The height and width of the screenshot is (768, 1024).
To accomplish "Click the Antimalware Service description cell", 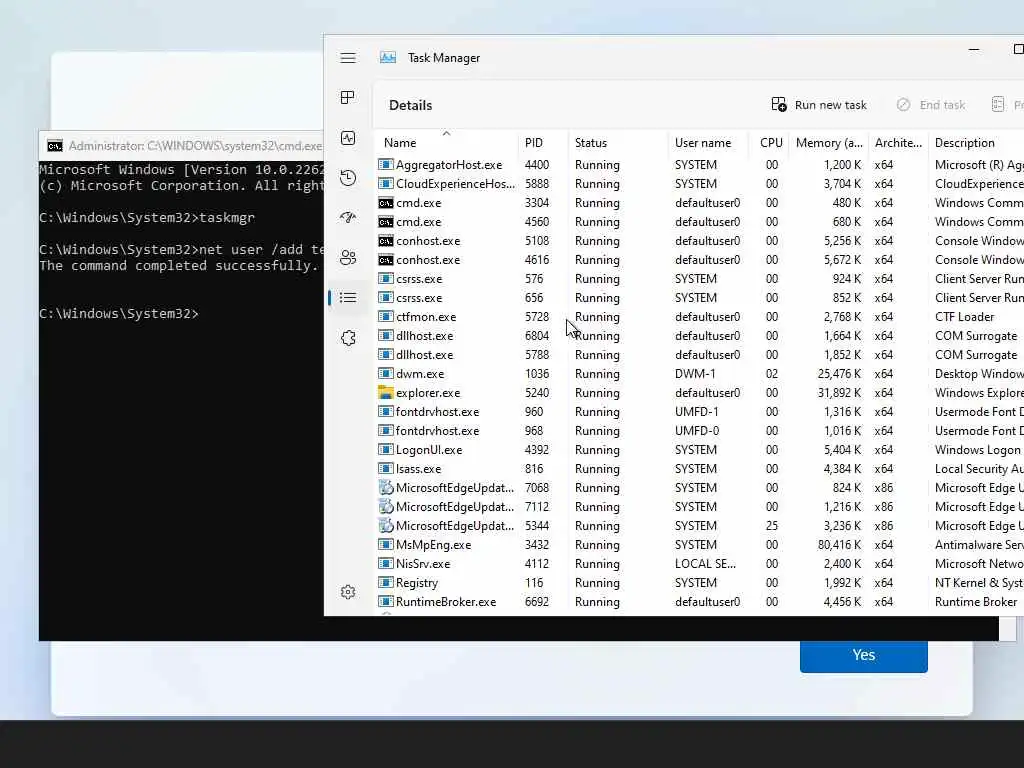I will click(x=979, y=545).
